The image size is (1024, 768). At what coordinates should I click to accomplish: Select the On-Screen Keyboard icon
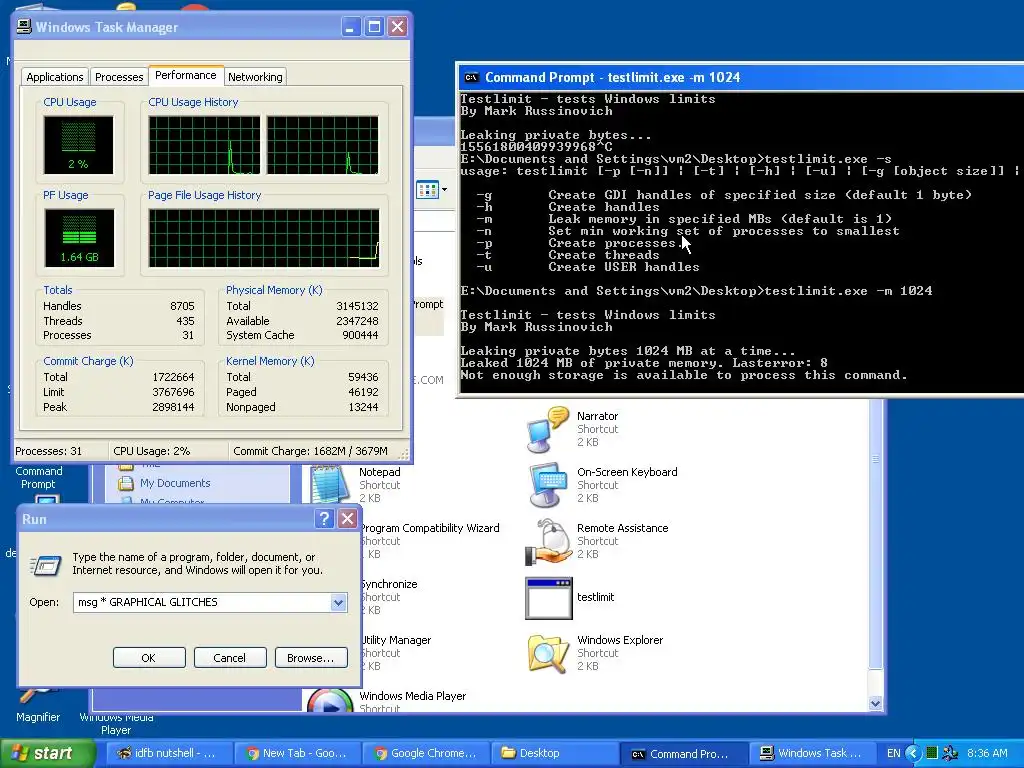click(x=547, y=485)
